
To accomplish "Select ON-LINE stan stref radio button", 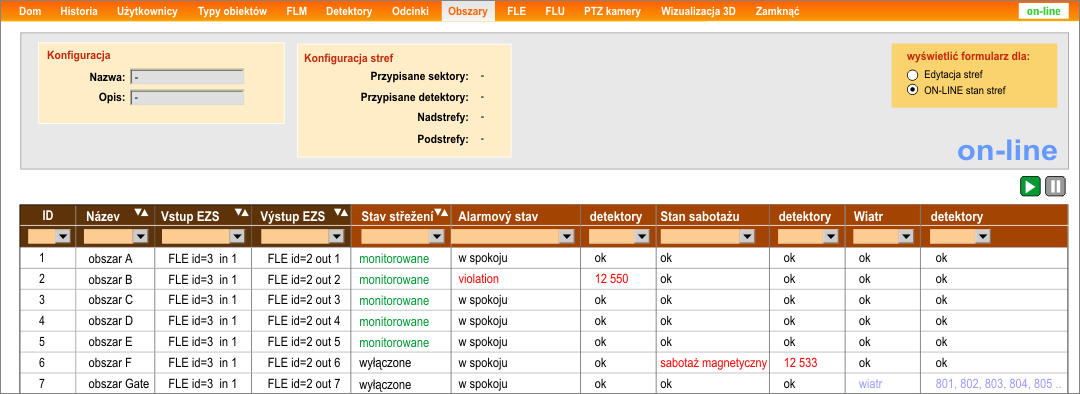I will click(913, 90).
